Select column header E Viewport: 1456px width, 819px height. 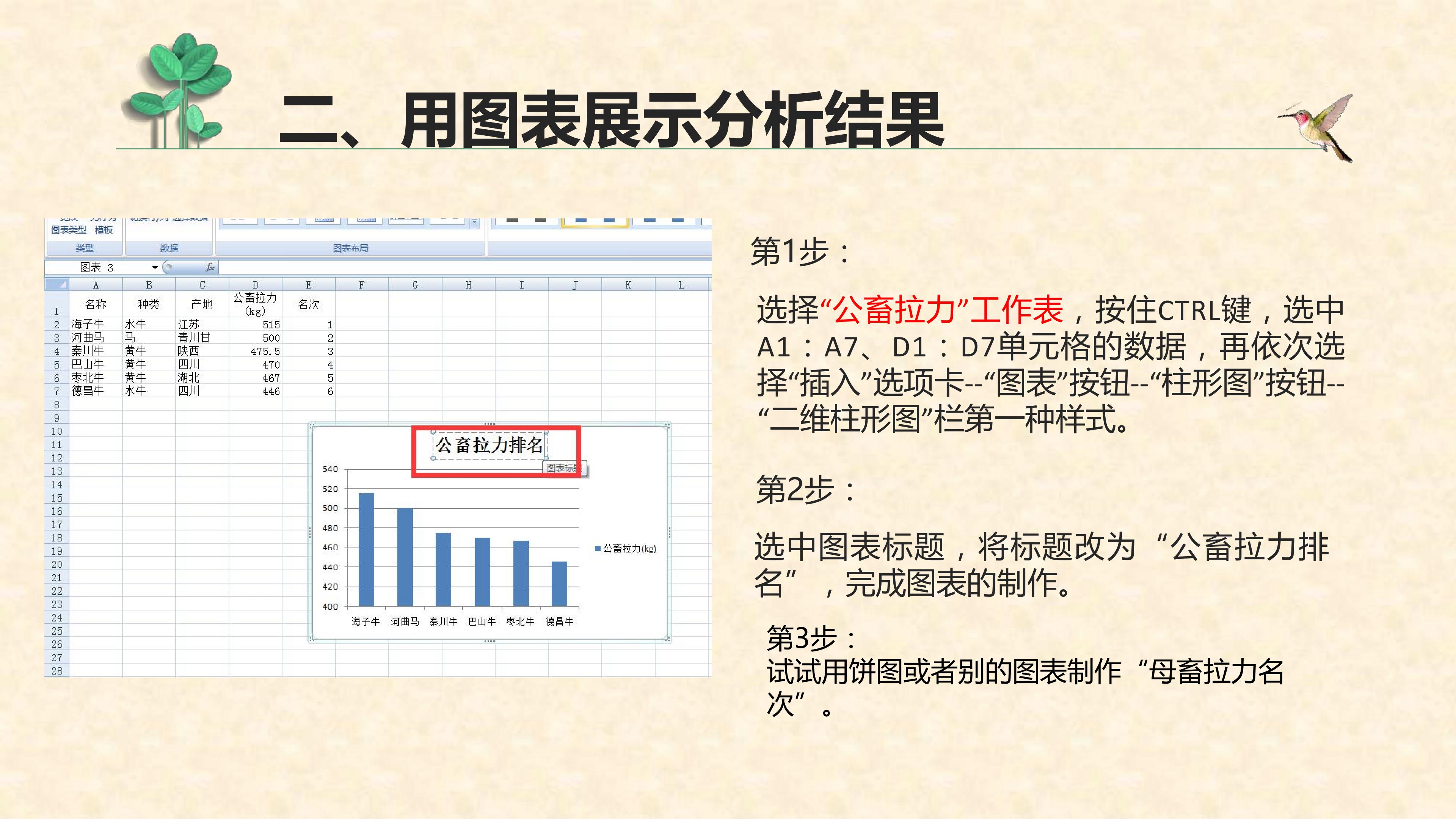coord(309,284)
